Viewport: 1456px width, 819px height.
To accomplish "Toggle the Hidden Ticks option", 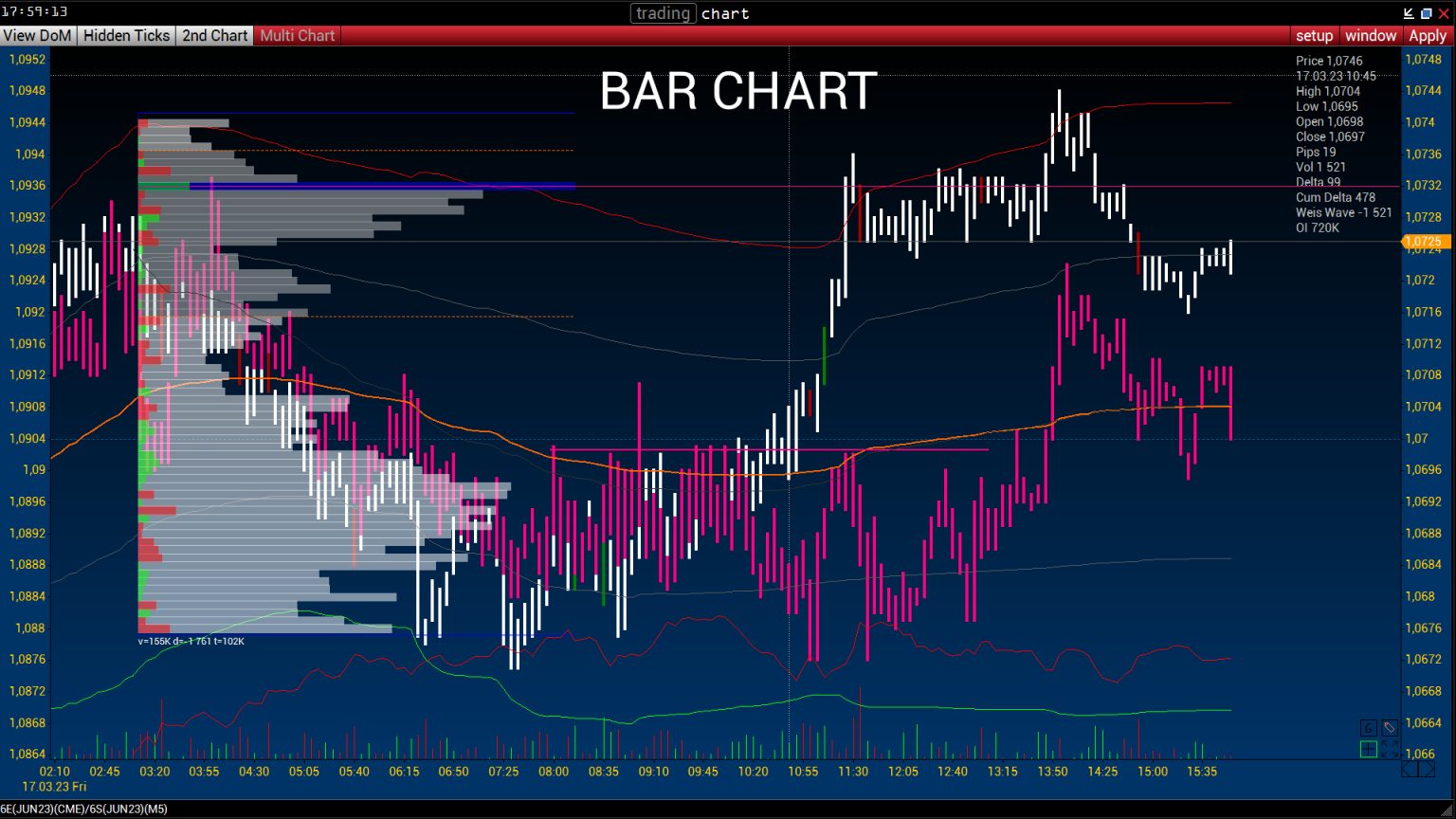I will [x=126, y=35].
